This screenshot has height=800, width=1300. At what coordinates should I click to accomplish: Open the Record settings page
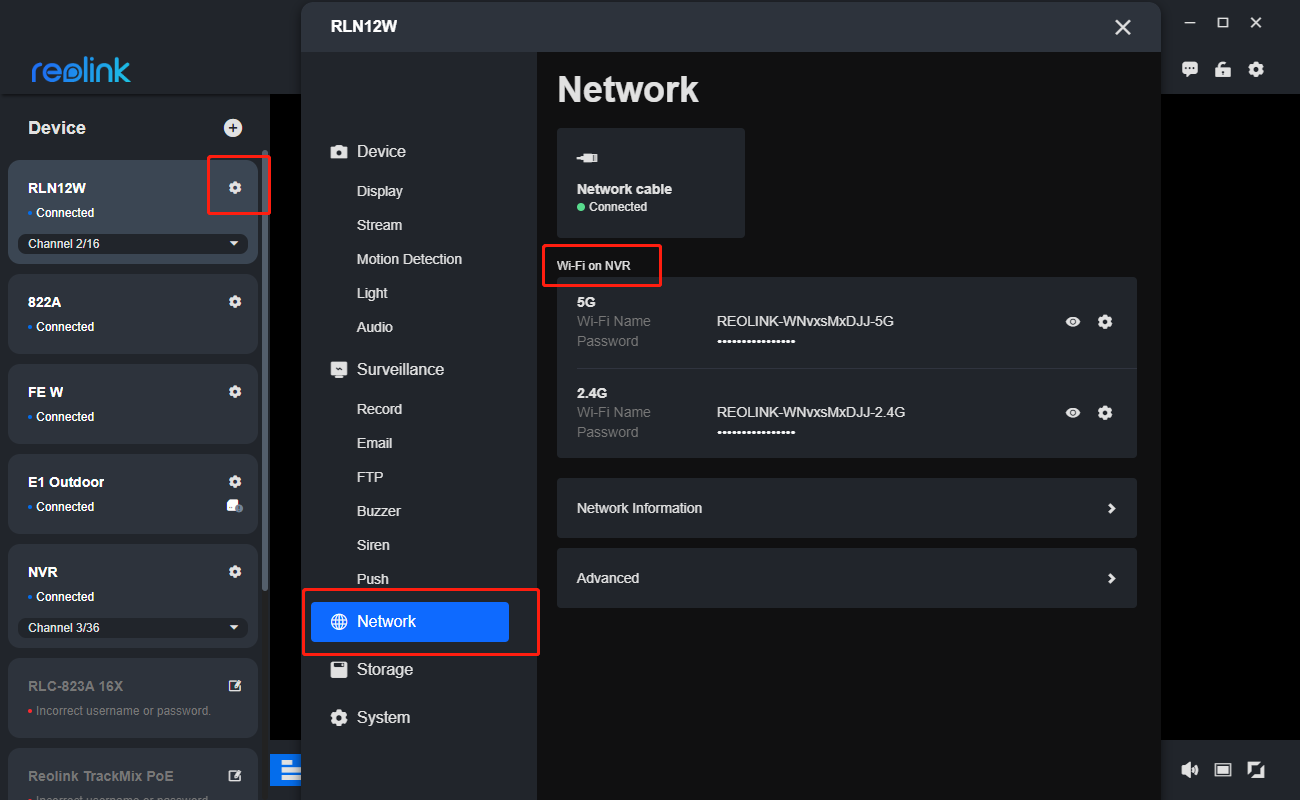click(x=379, y=409)
